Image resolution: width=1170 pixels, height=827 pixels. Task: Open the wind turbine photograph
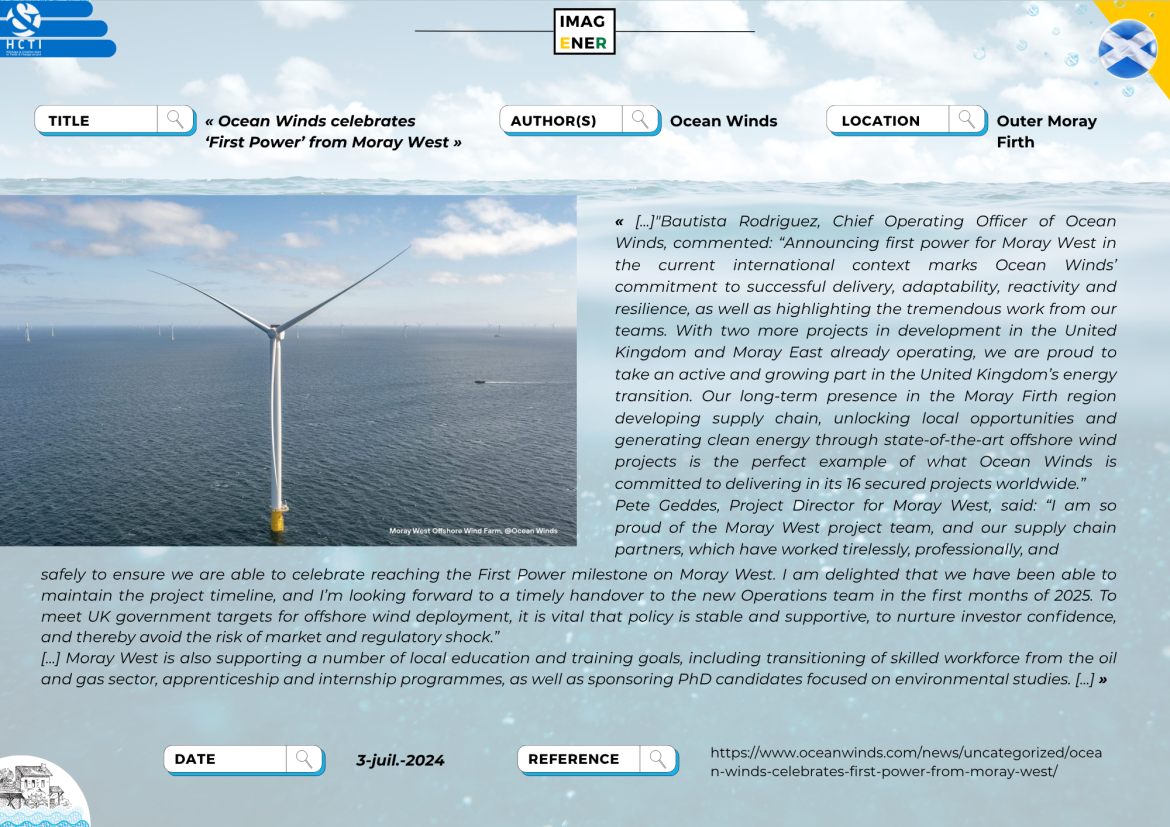(288, 370)
